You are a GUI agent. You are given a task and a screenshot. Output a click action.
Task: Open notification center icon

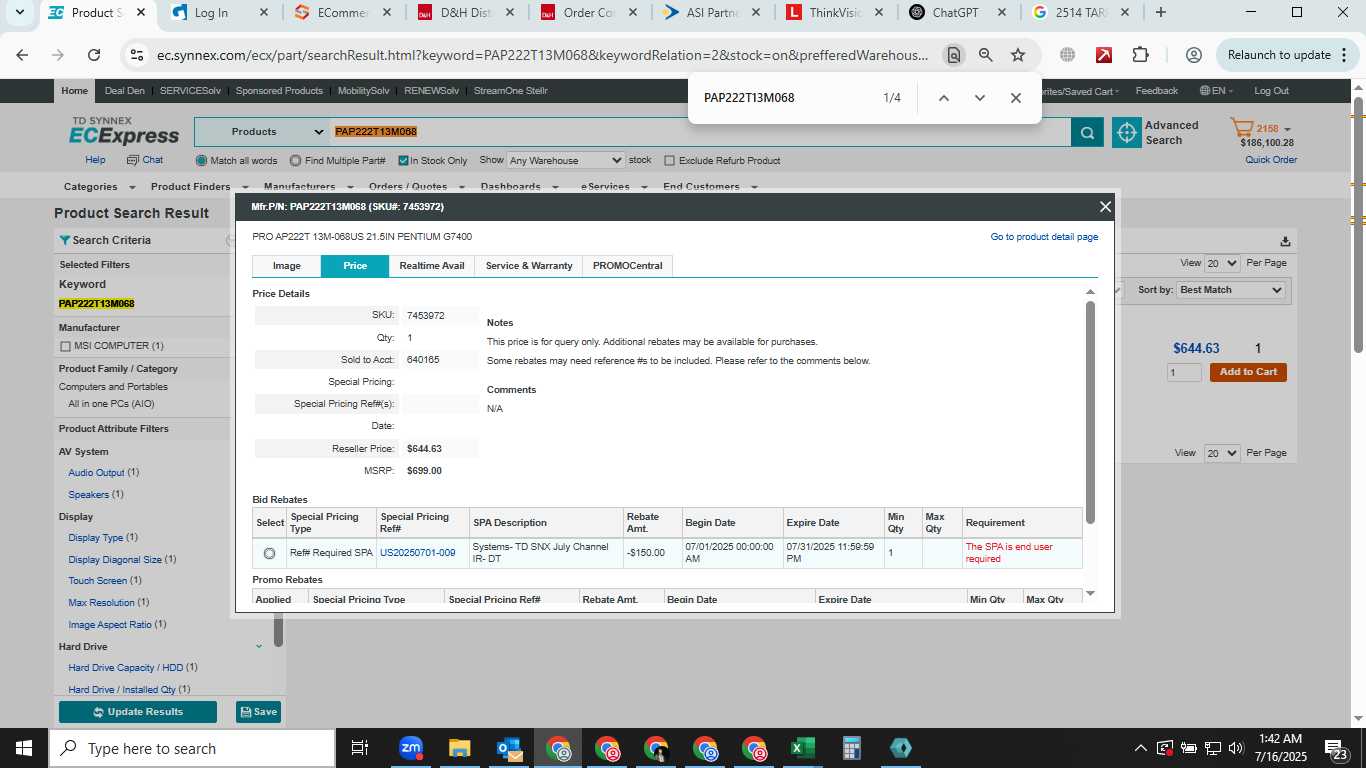(x=1335, y=748)
